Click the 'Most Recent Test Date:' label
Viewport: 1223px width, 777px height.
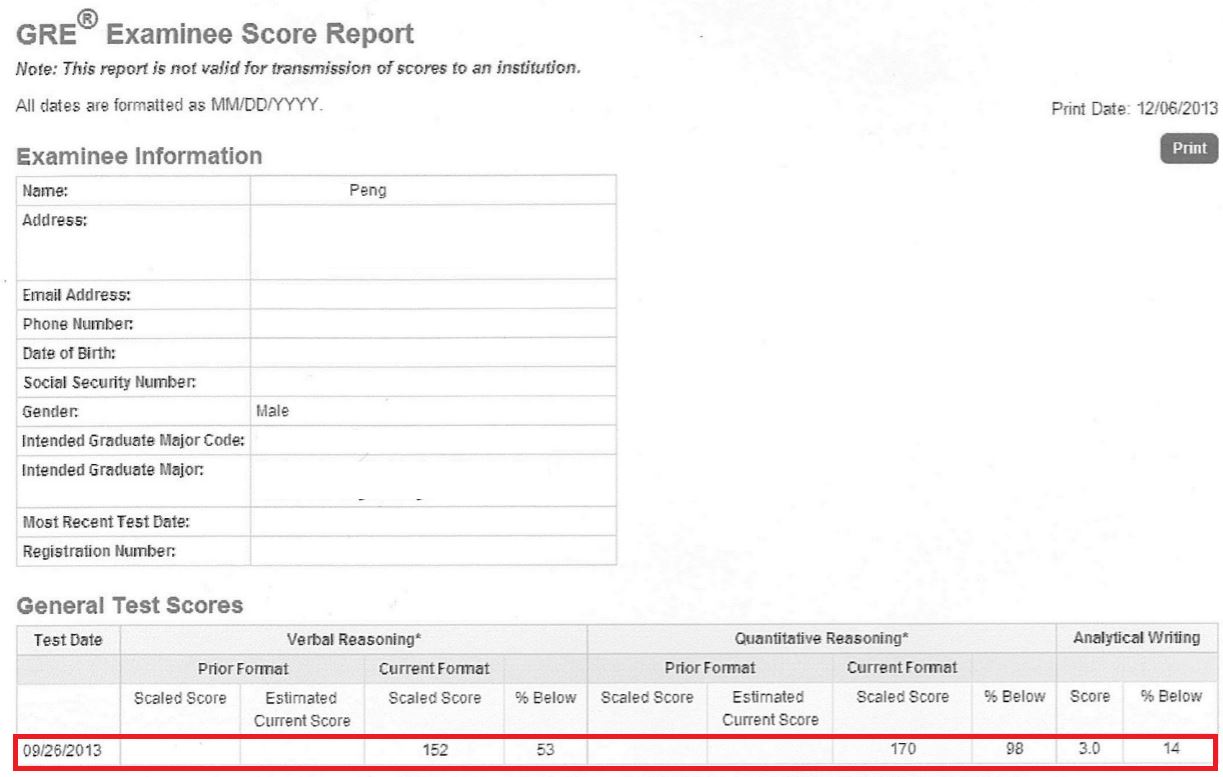tap(105, 522)
